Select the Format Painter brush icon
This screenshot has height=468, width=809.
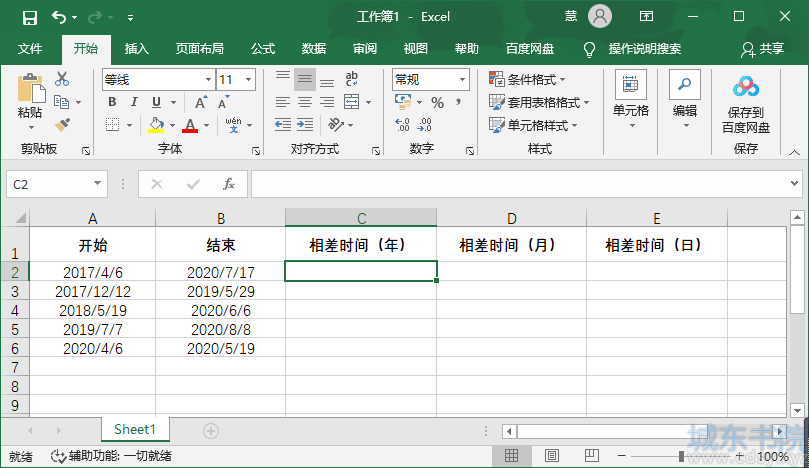62,124
